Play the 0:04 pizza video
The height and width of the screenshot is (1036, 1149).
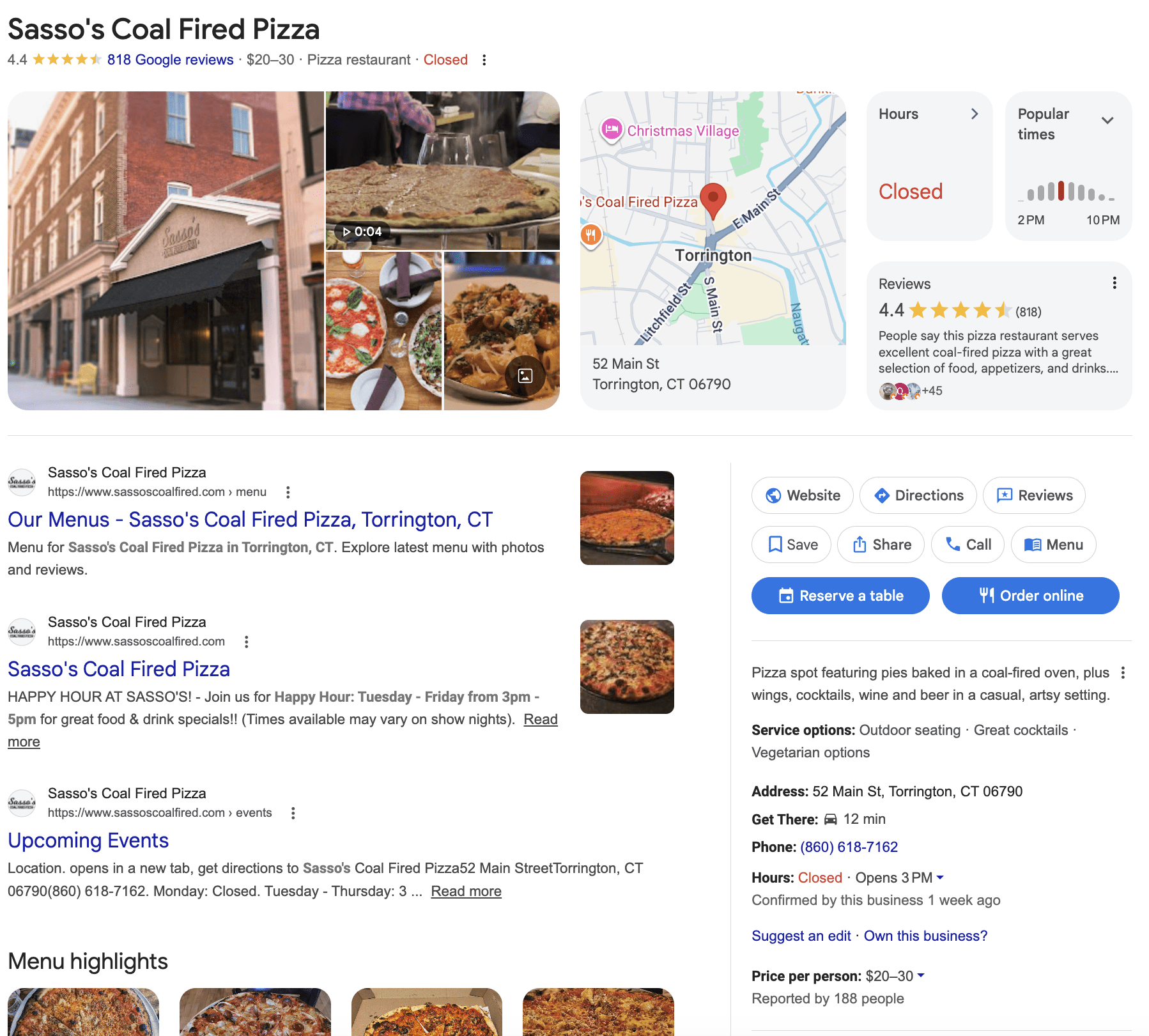pos(362,231)
